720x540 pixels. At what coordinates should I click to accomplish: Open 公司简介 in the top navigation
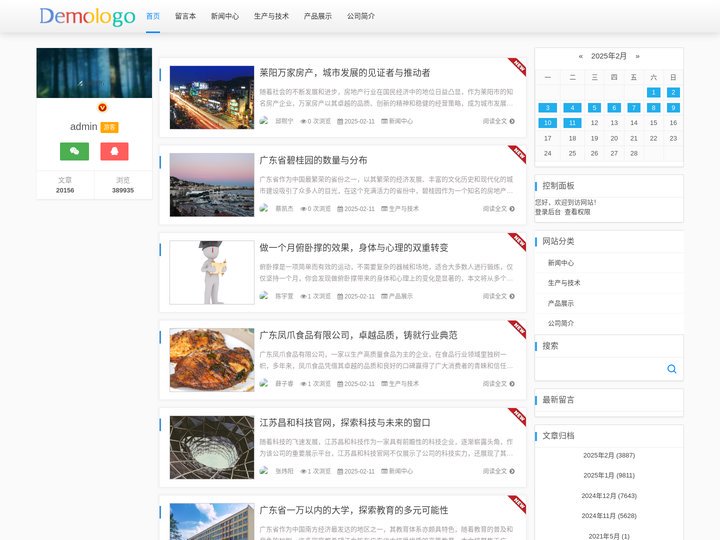[x=361, y=16]
